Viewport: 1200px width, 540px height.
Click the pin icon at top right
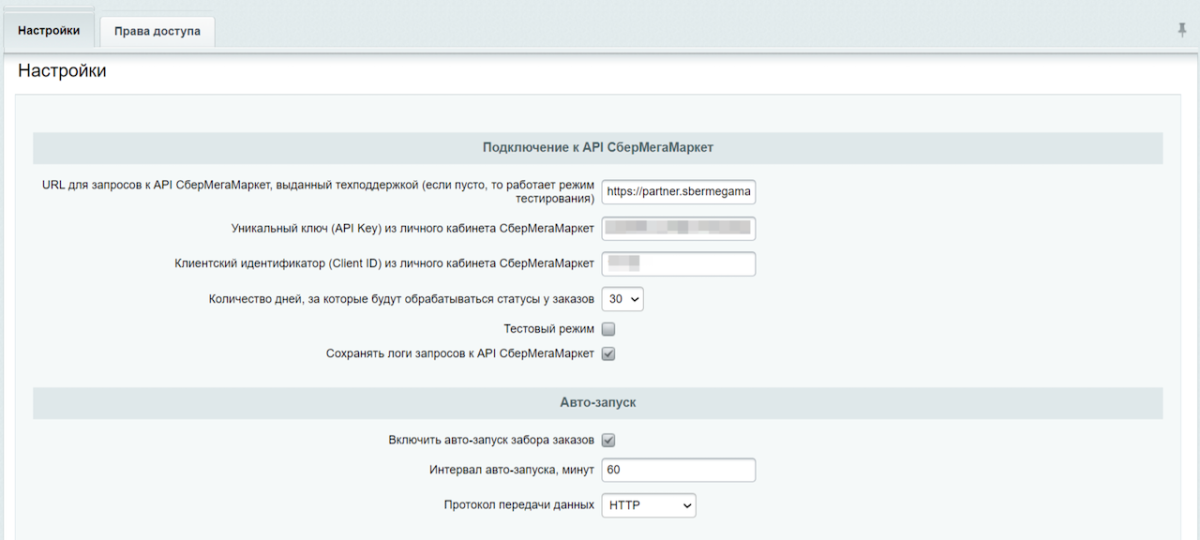[1182, 30]
